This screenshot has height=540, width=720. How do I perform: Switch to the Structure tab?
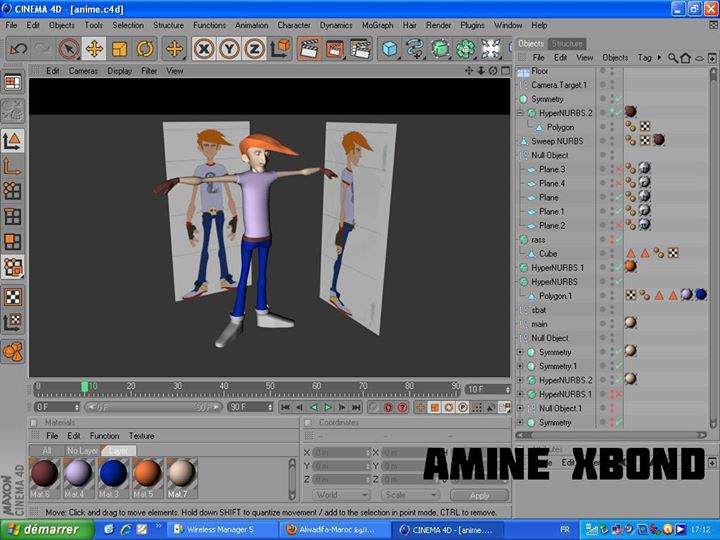coord(567,44)
